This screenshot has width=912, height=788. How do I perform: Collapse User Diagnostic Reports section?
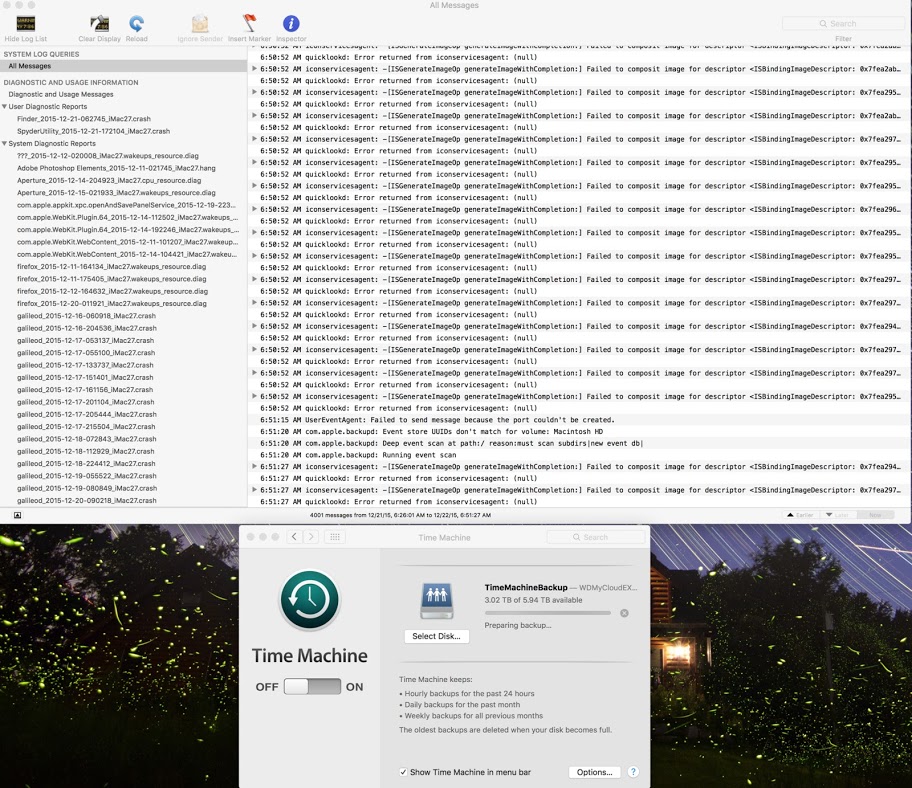tap(5, 106)
